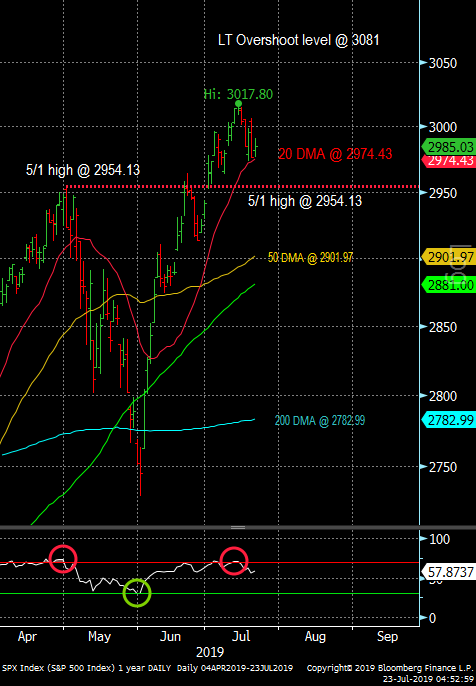The height and width of the screenshot is (686, 476).
Task: Click the '200 DMA @ 2782.99' cyan annotation
Action: click(x=320, y=421)
